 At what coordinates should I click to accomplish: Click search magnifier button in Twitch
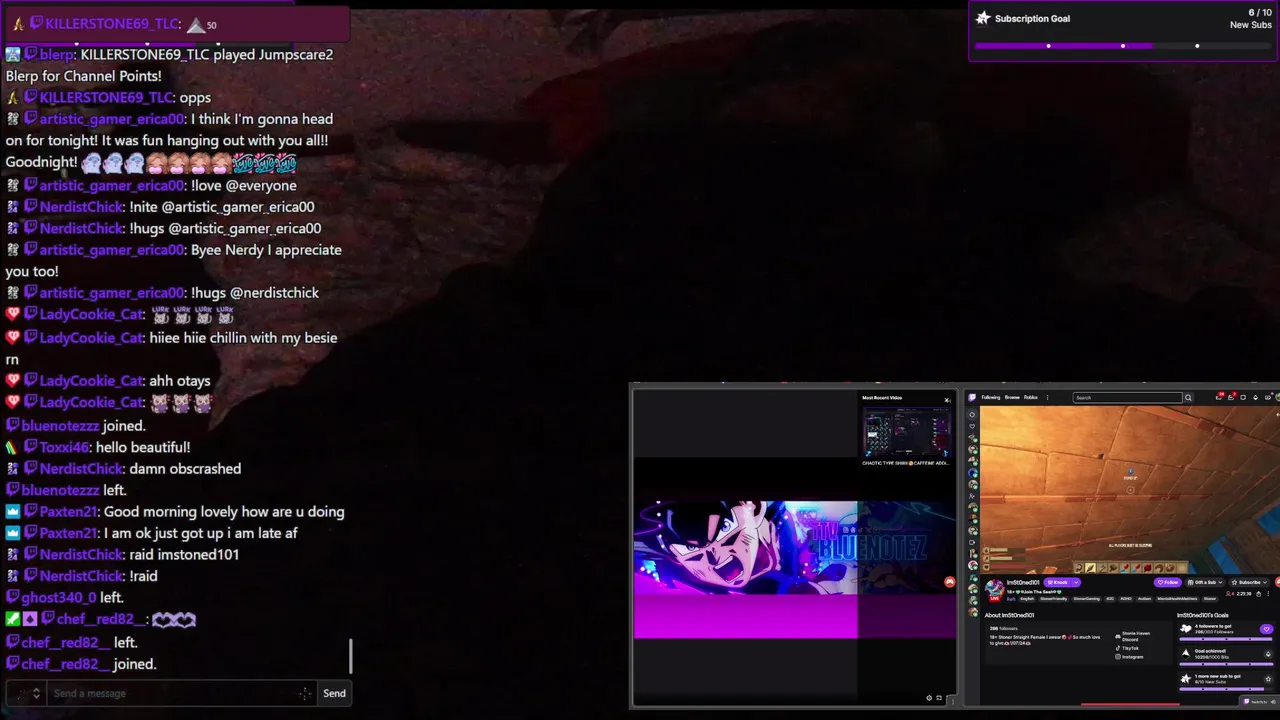[1188, 397]
